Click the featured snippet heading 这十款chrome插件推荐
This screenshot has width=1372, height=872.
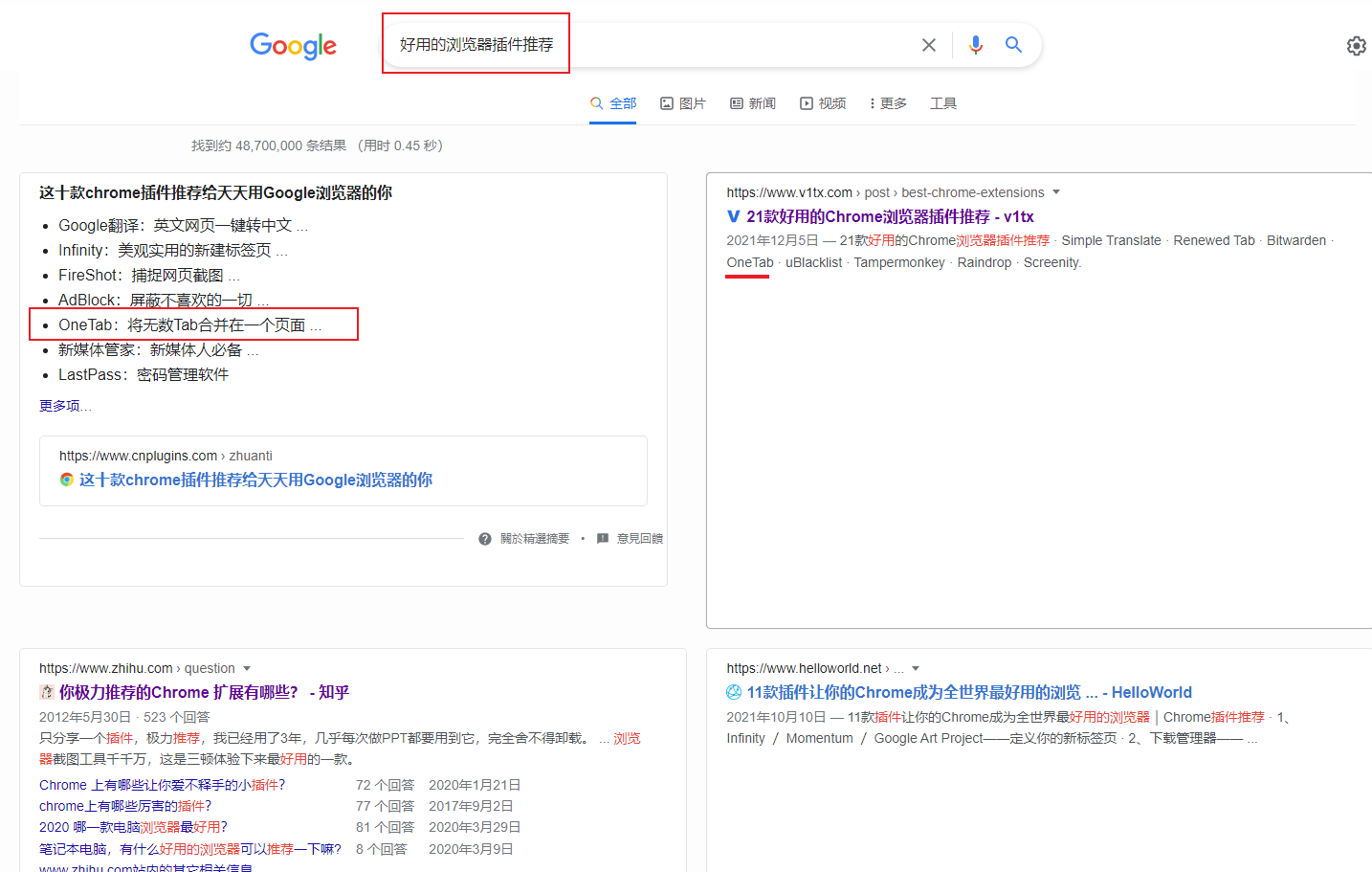coord(215,192)
